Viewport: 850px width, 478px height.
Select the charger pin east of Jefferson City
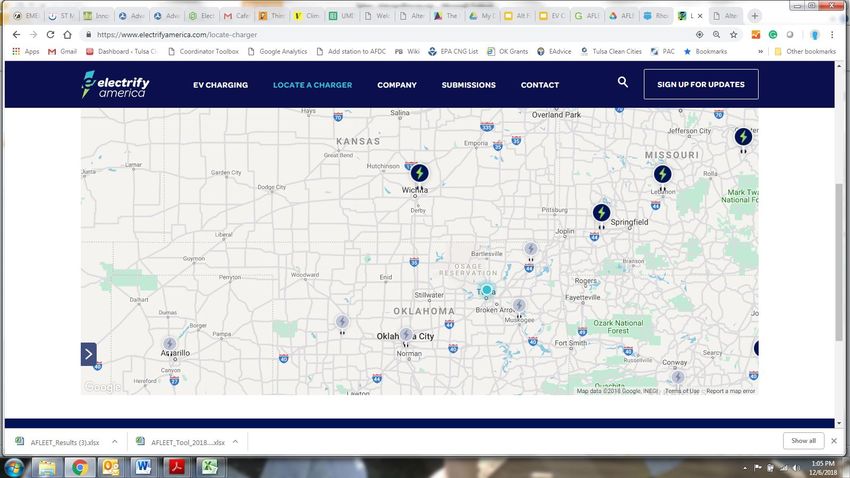point(743,137)
